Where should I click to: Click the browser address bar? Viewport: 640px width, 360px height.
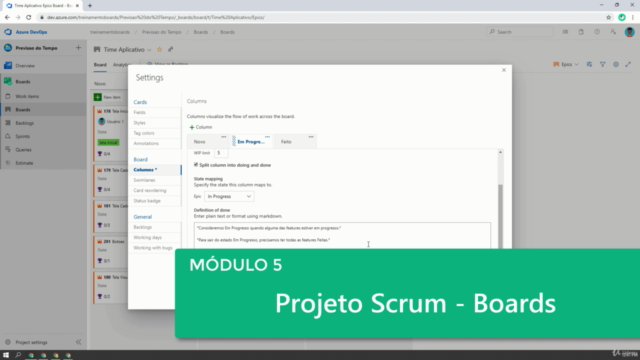pos(318,17)
